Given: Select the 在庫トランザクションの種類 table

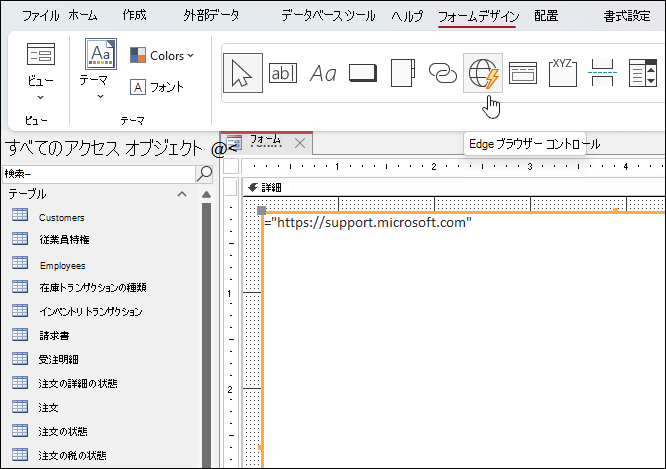Looking at the screenshot, I should 93,288.
